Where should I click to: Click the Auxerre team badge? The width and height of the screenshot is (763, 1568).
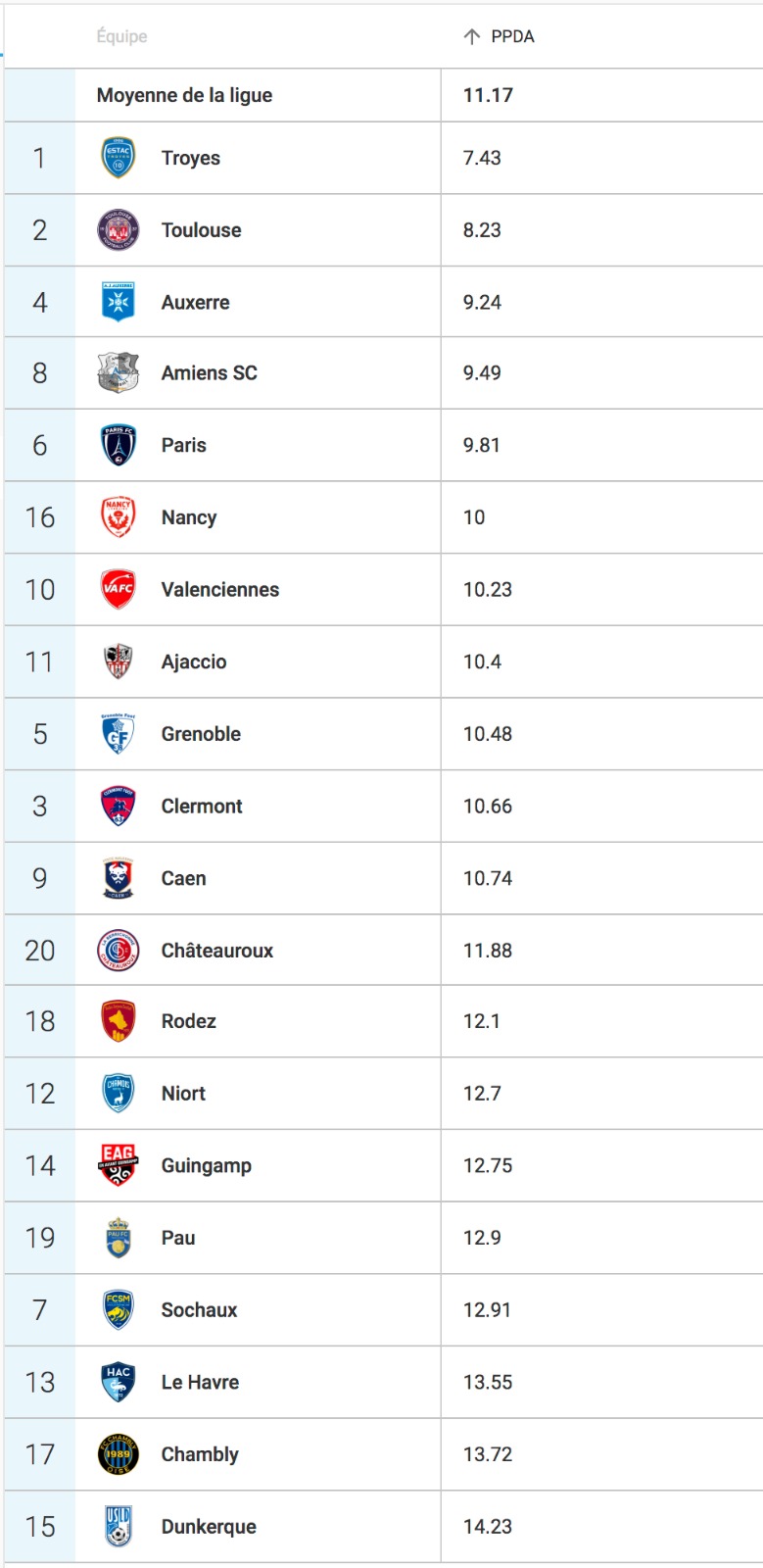[x=119, y=302]
